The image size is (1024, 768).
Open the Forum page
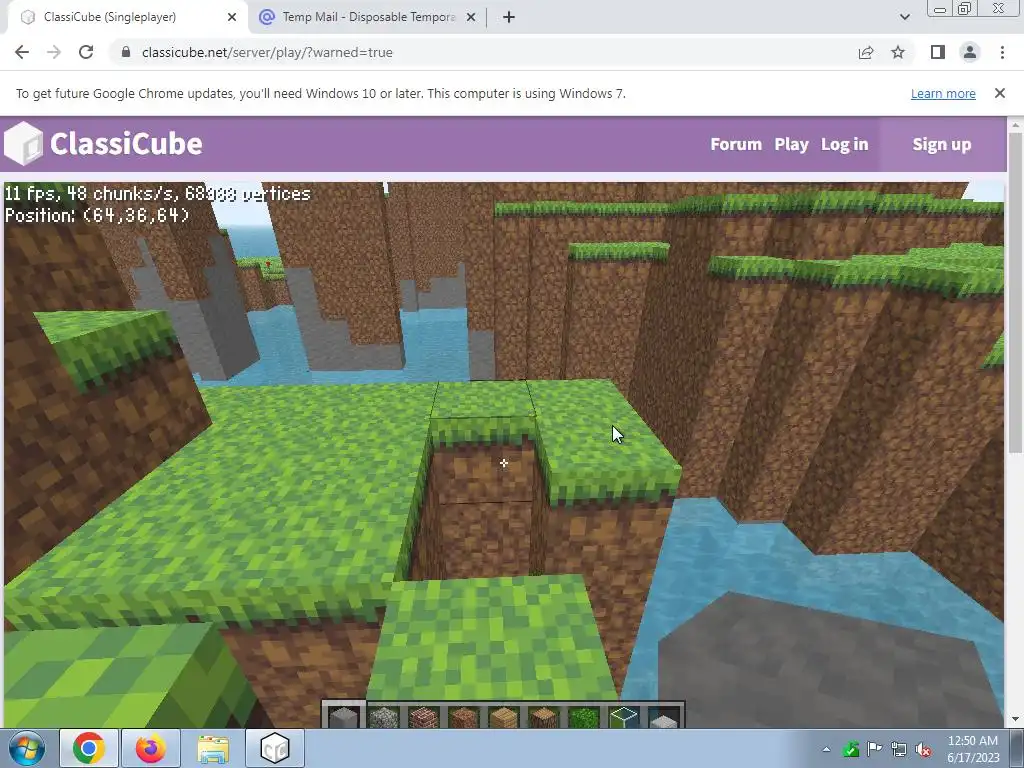[x=736, y=144]
